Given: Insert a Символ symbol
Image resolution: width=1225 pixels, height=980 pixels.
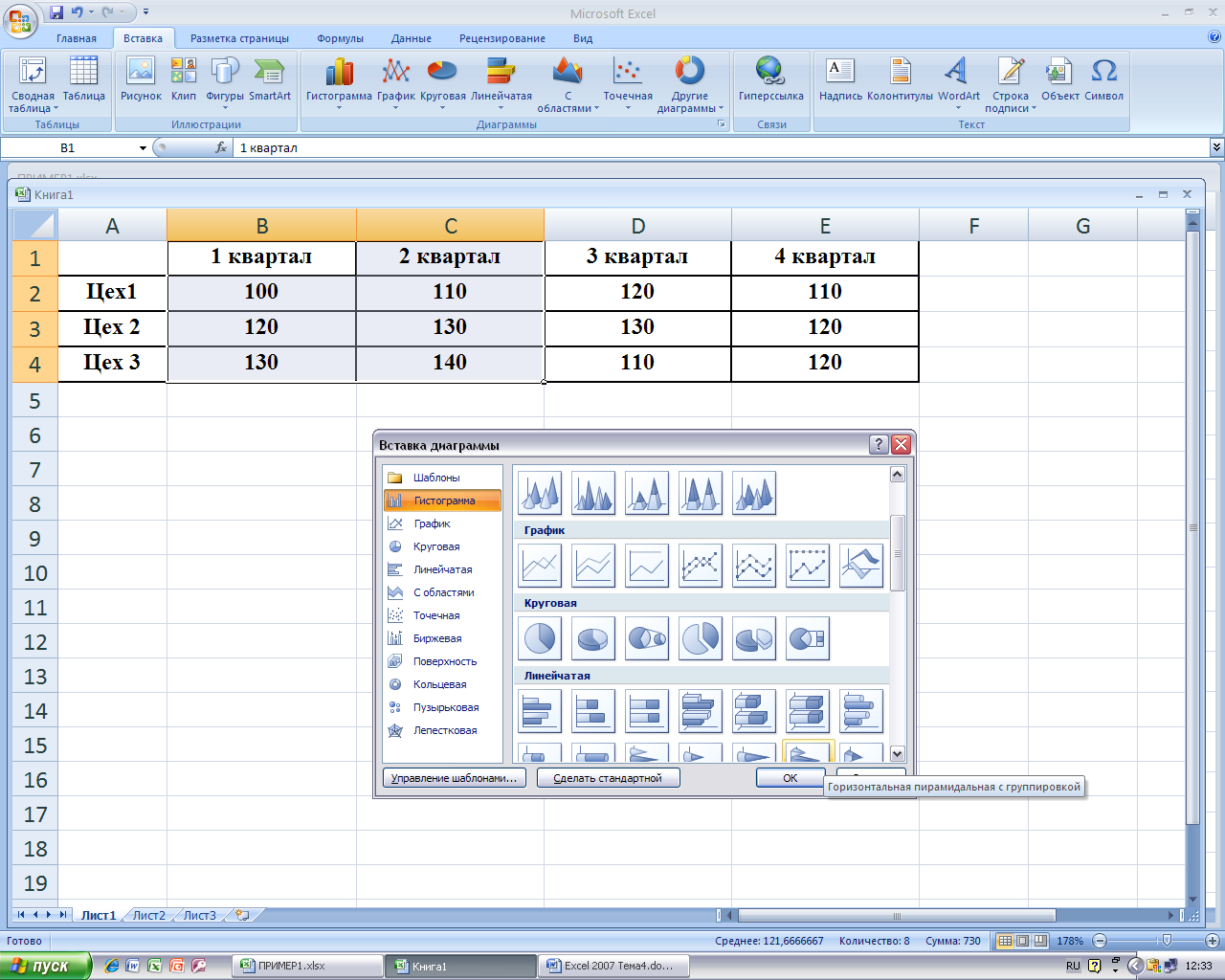Looking at the screenshot, I should 1103,78.
